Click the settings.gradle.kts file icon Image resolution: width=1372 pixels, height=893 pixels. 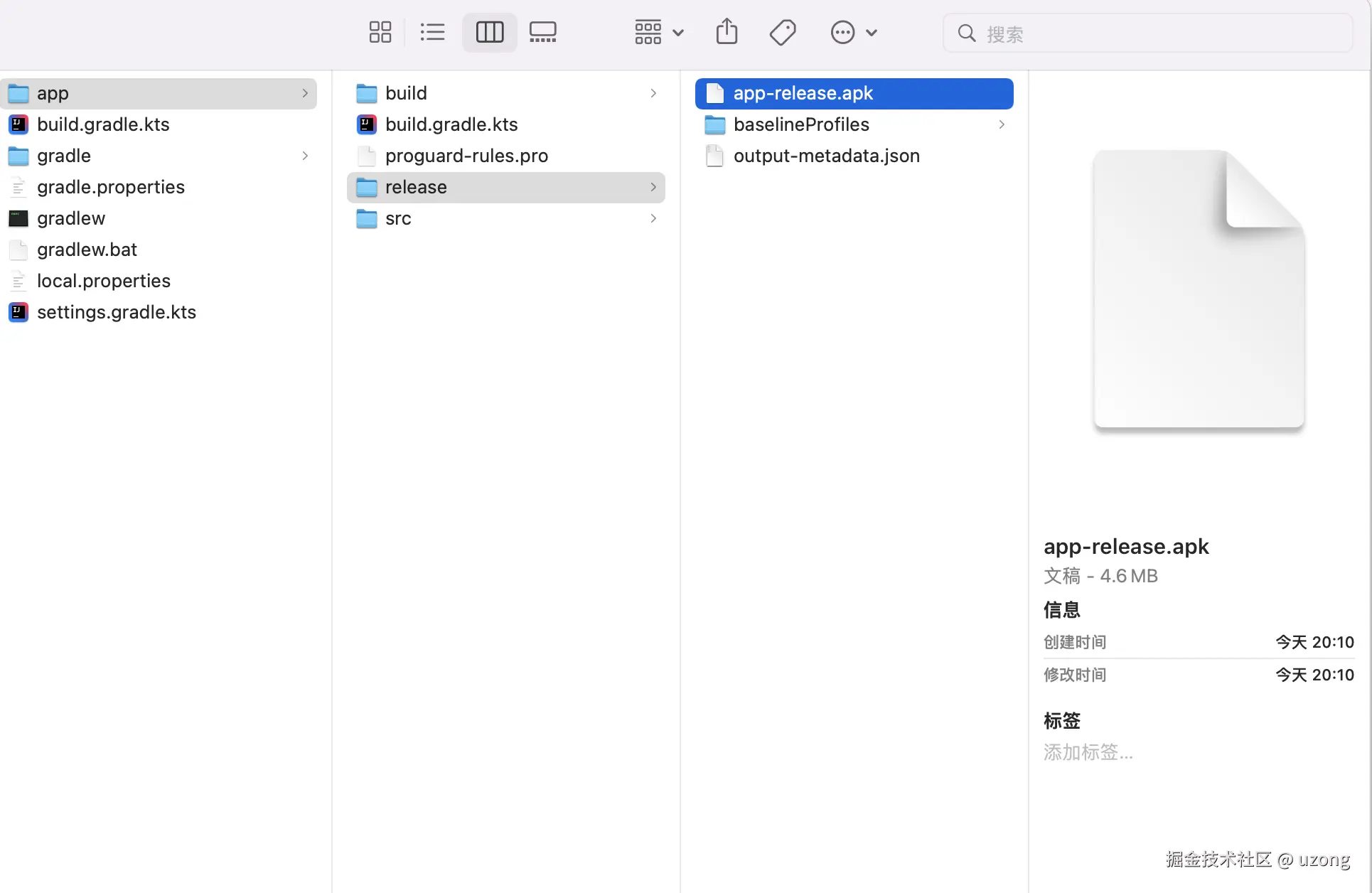point(18,312)
